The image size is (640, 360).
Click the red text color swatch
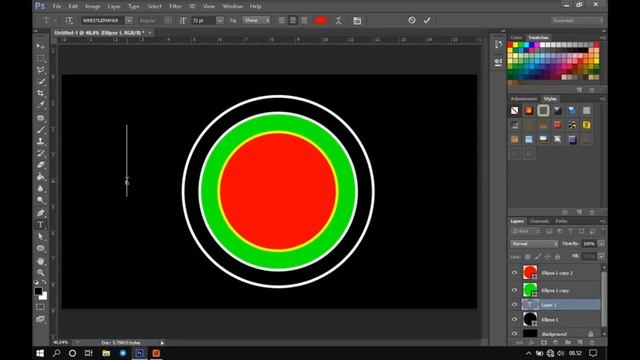click(x=321, y=20)
